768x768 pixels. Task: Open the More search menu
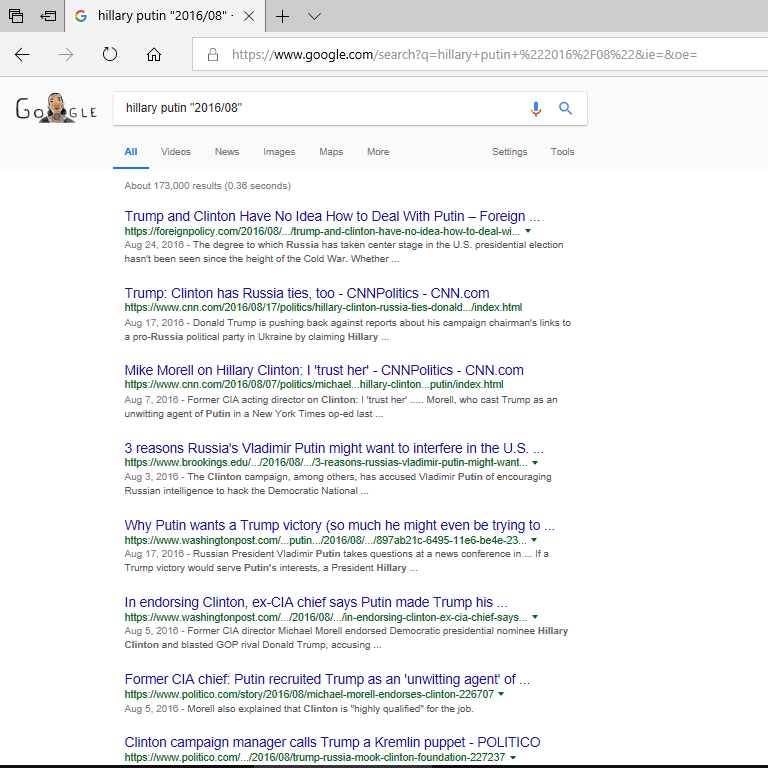tap(378, 152)
